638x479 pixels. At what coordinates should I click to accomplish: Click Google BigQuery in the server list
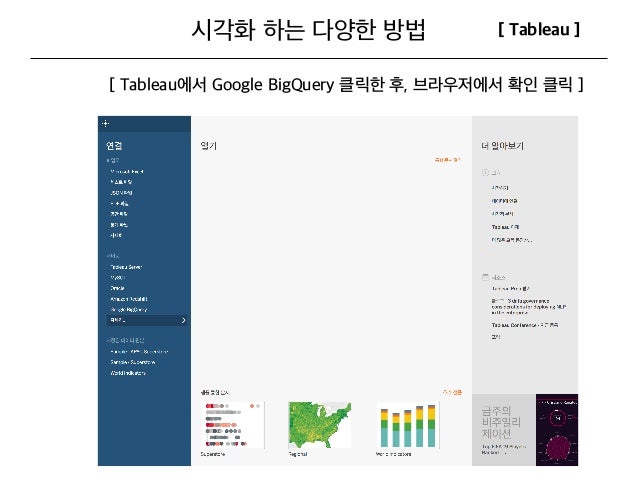click(x=129, y=309)
